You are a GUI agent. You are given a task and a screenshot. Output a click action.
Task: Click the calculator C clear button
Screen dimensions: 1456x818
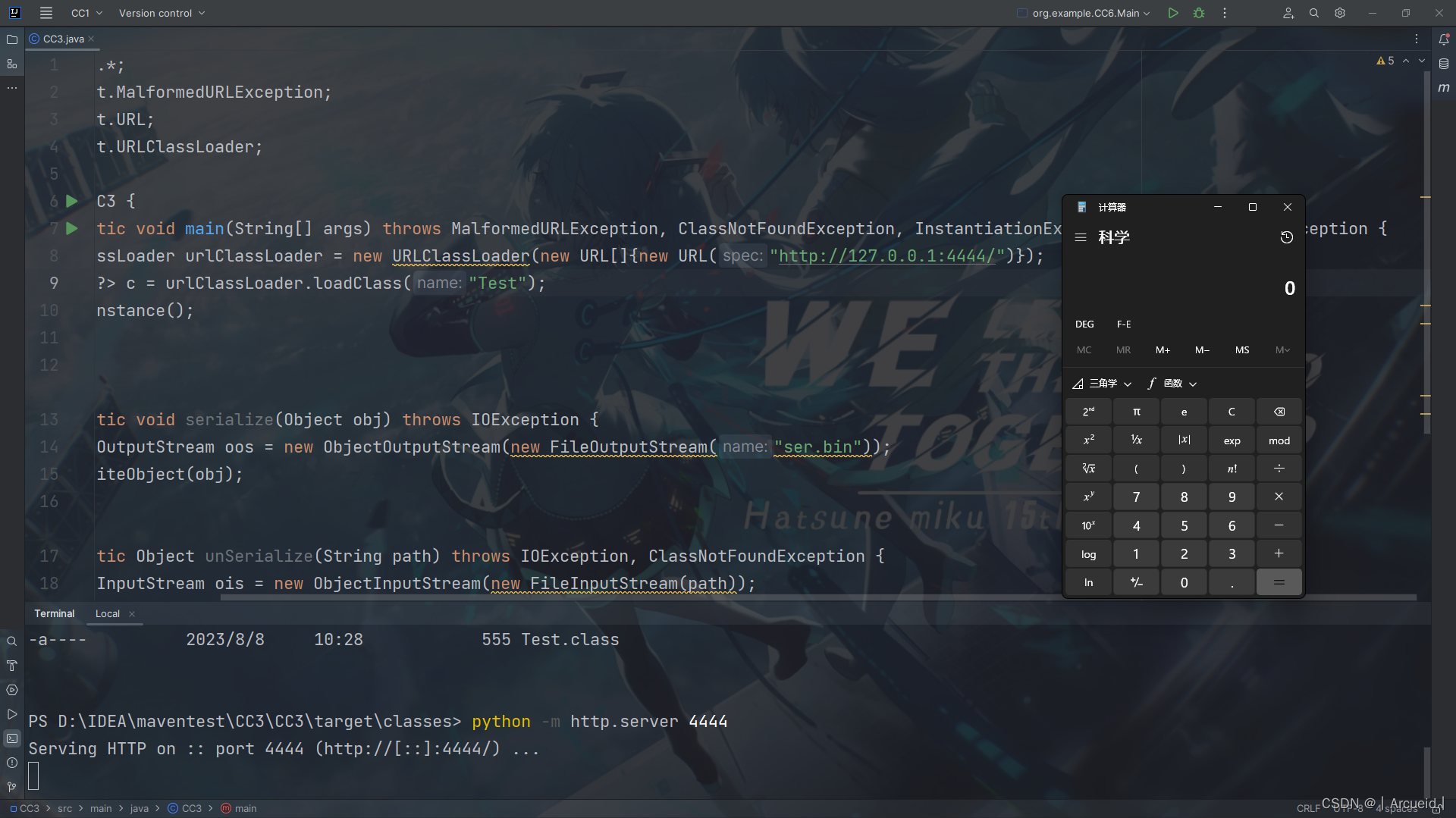point(1232,412)
